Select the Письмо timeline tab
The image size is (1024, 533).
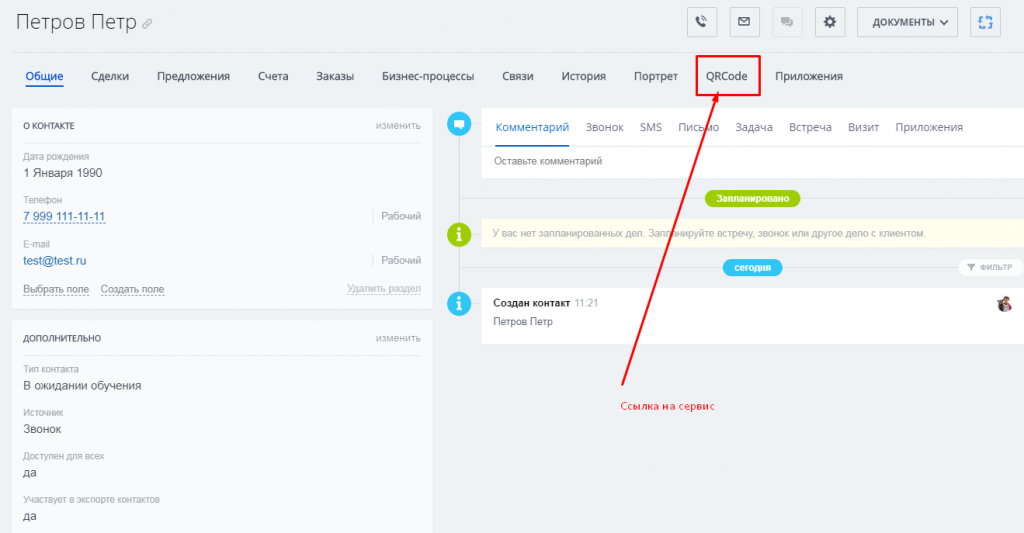pos(698,127)
